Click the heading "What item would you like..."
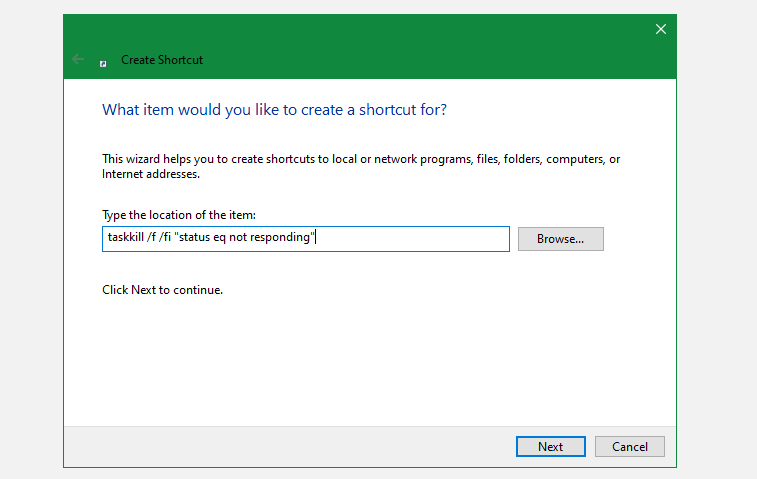This screenshot has width=757, height=479. 274,109
